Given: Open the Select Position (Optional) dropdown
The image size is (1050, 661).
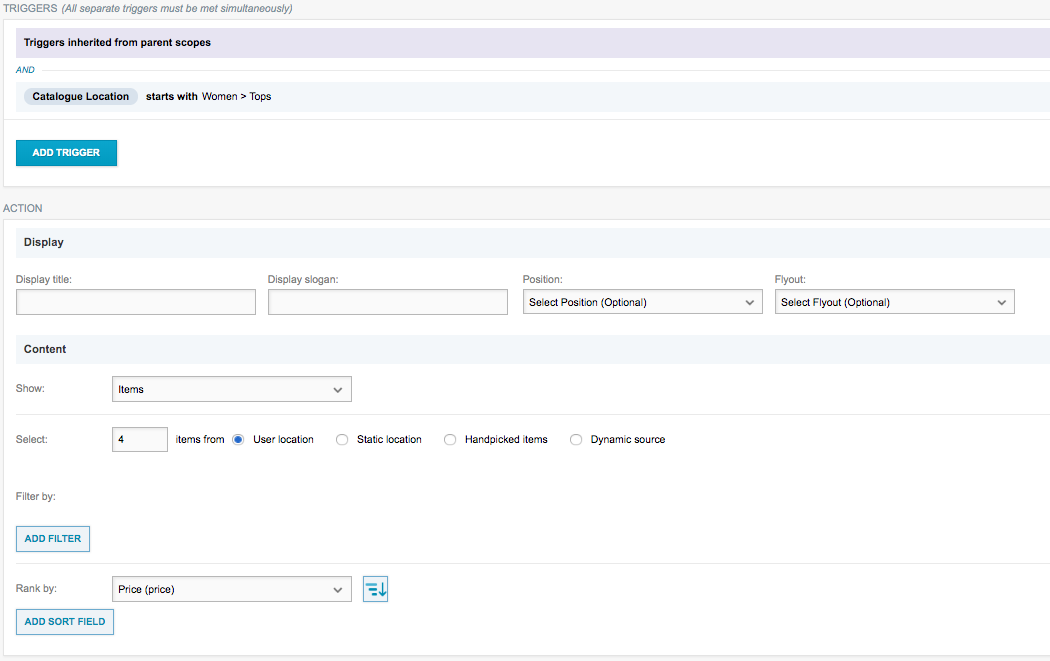Looking at the screenshot, I should coord(643,302).
